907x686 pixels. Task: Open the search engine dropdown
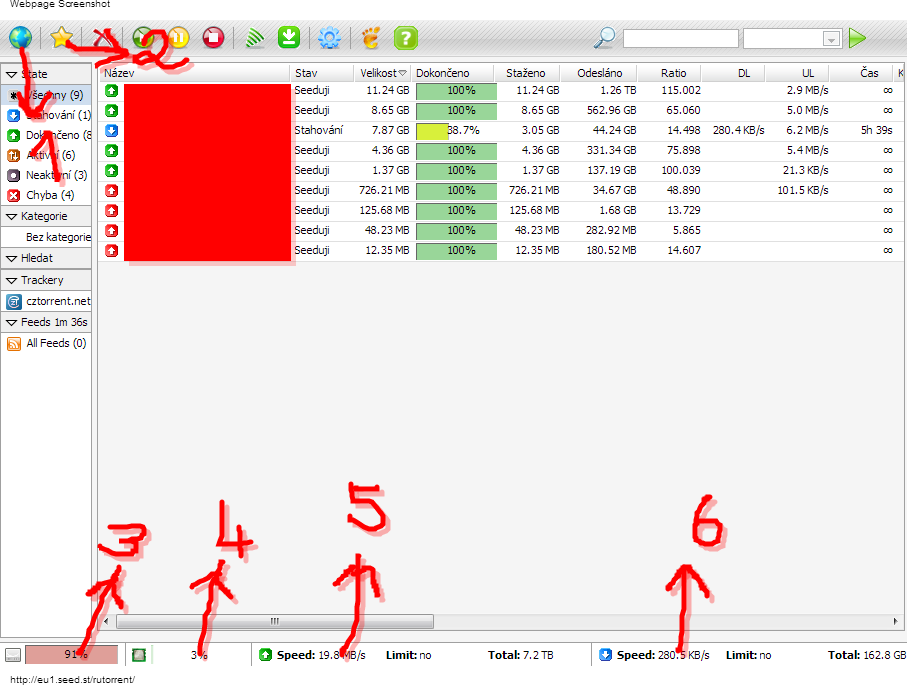pyautogui.click(x=831, y=39)
